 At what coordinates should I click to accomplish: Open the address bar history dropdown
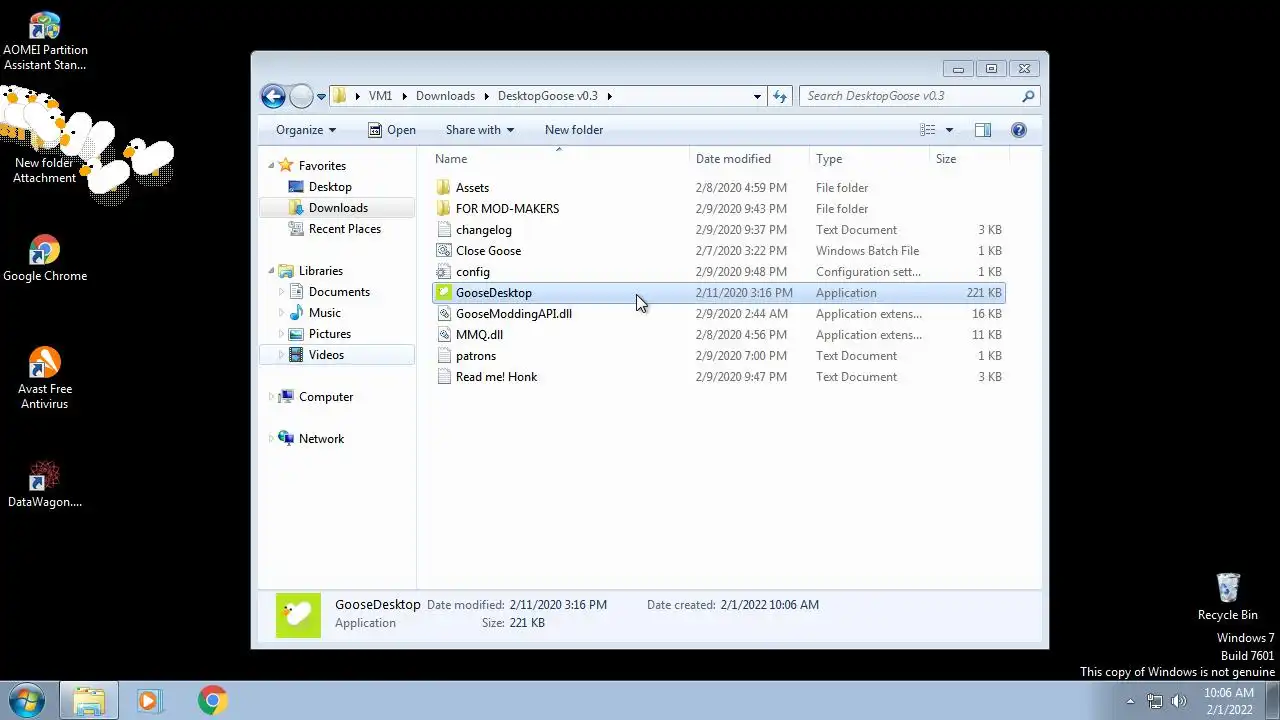click(x=757, y=96)
